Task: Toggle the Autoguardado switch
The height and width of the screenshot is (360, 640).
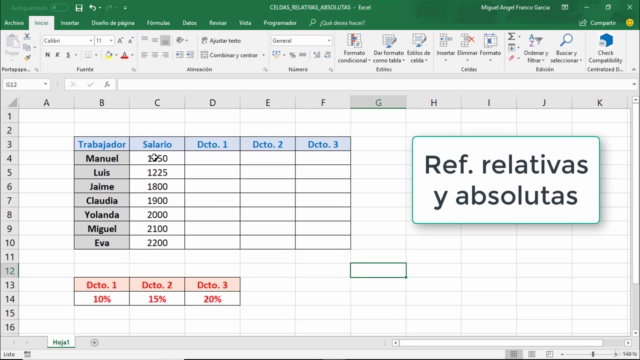Action: coord(59,8)
